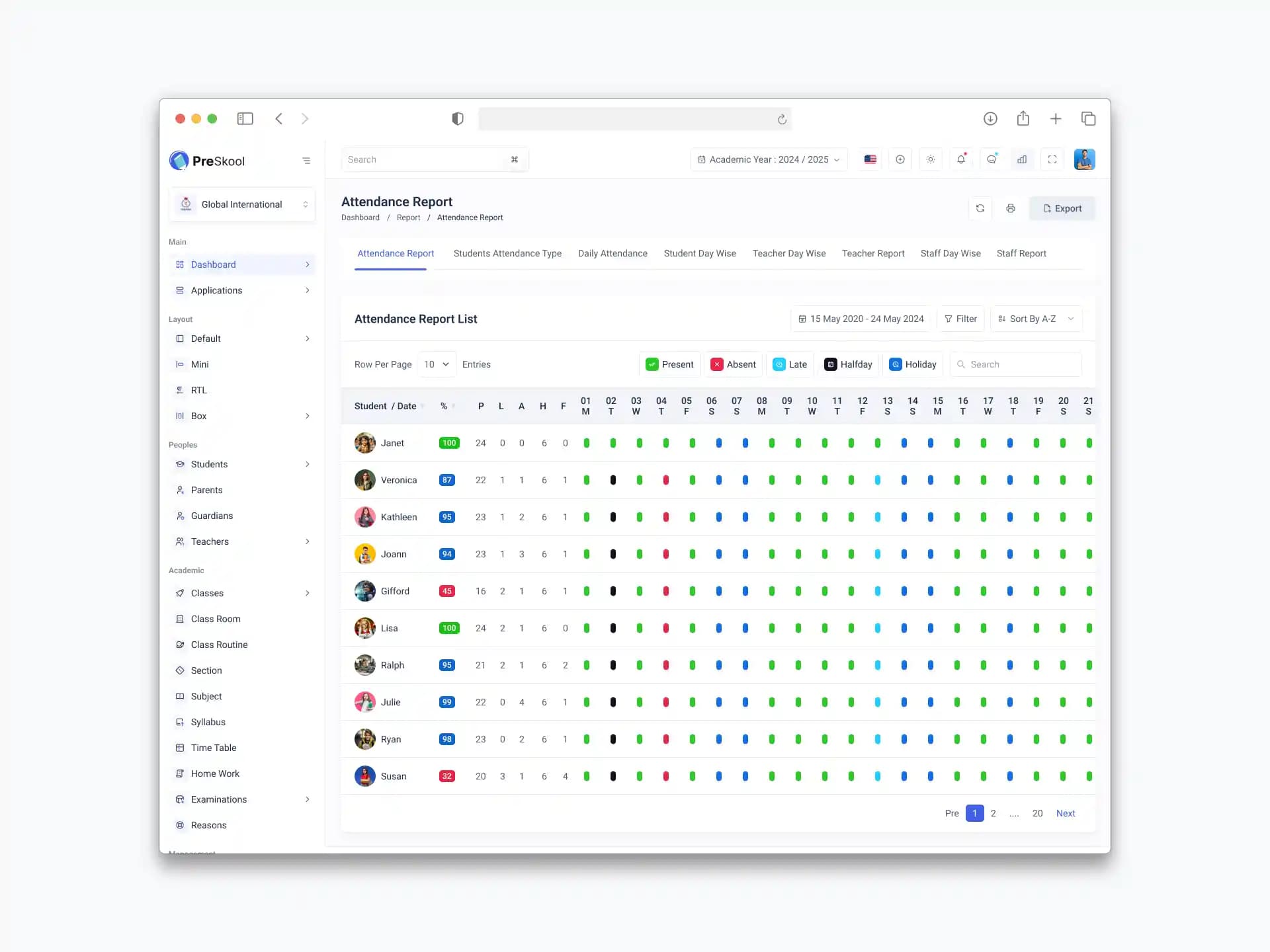1270x952 pixels.
Task: Expand the Students sidebar section
Action: [209, 464]
